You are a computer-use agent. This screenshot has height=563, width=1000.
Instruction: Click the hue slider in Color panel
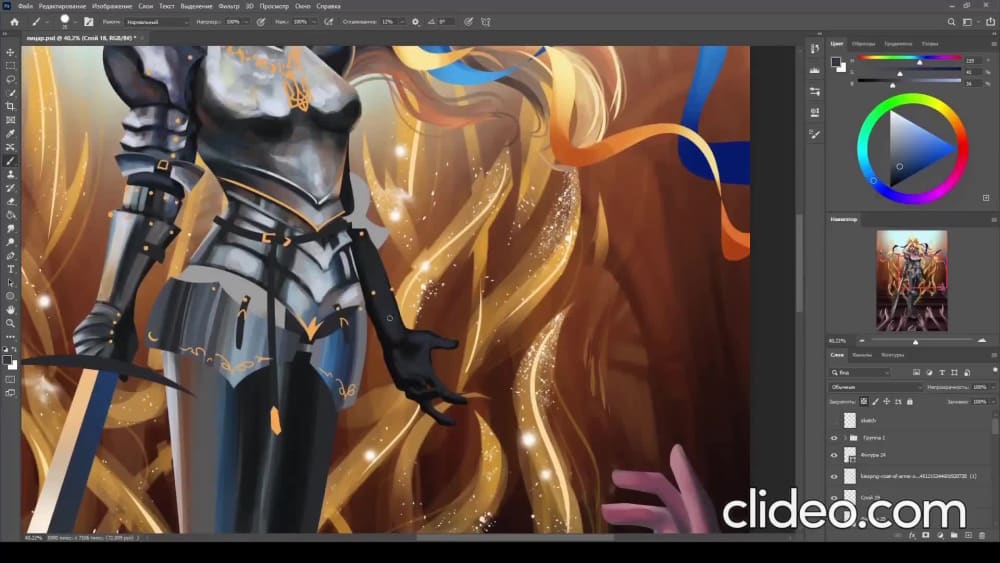pyautogui.click(x=910, y=57)
